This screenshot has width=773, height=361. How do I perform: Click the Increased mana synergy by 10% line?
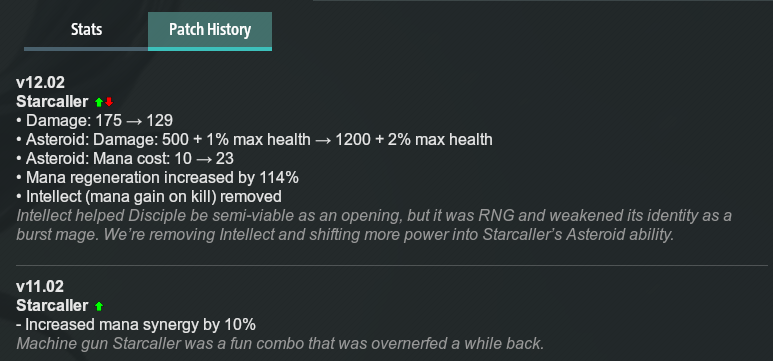(x=136, y=325)
